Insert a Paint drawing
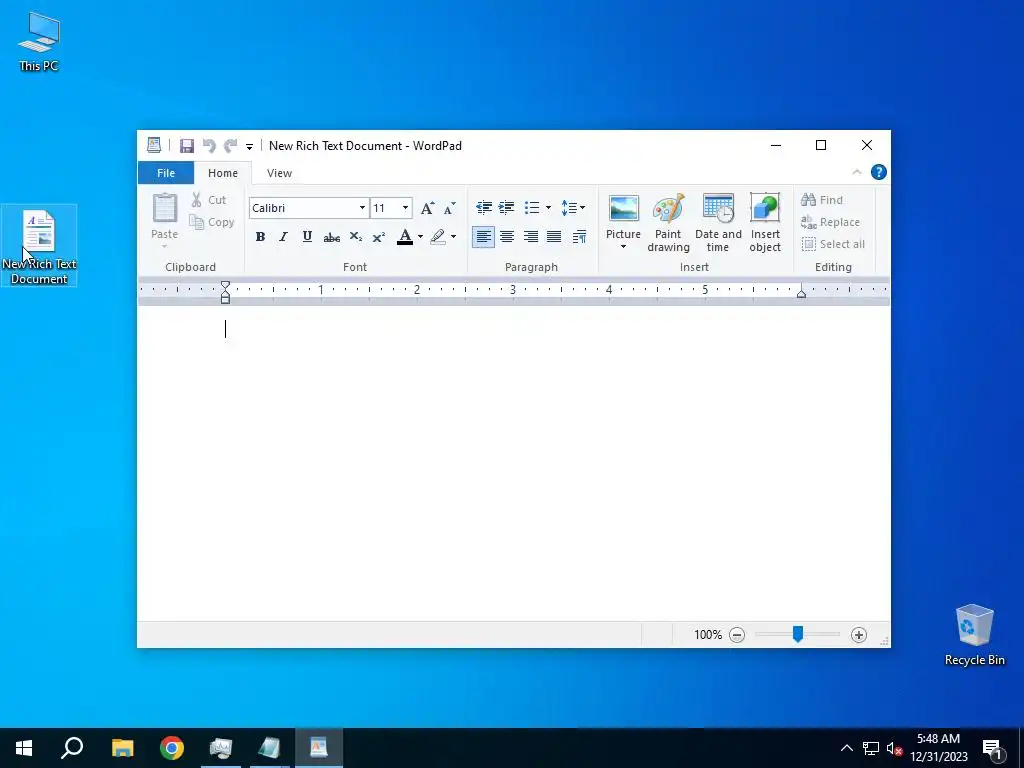Image resolution: width=1024 pixels, height=768 pixels. point(668,223)
